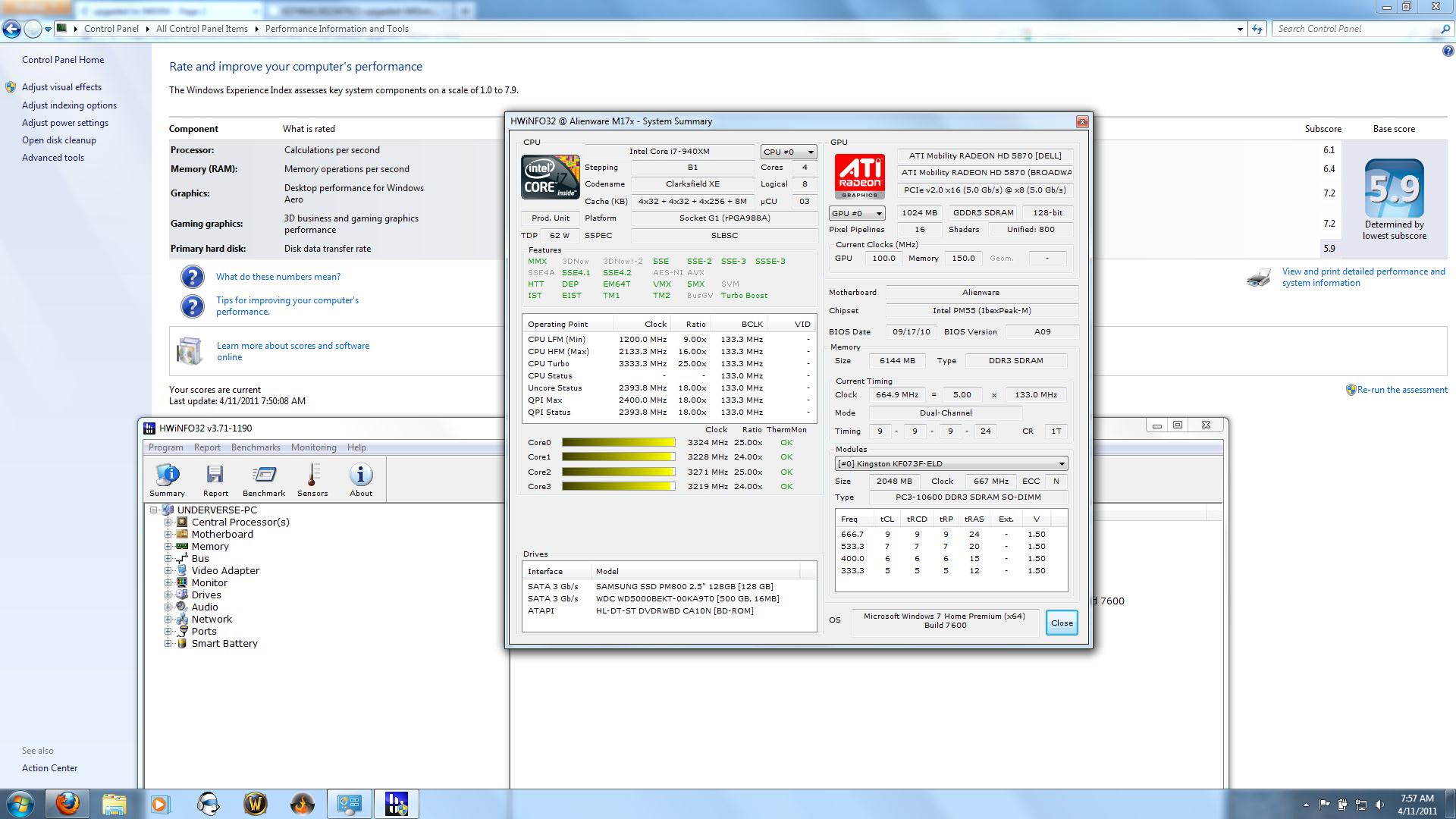Click the volume speaker tray icon

tap(1379, 805)
